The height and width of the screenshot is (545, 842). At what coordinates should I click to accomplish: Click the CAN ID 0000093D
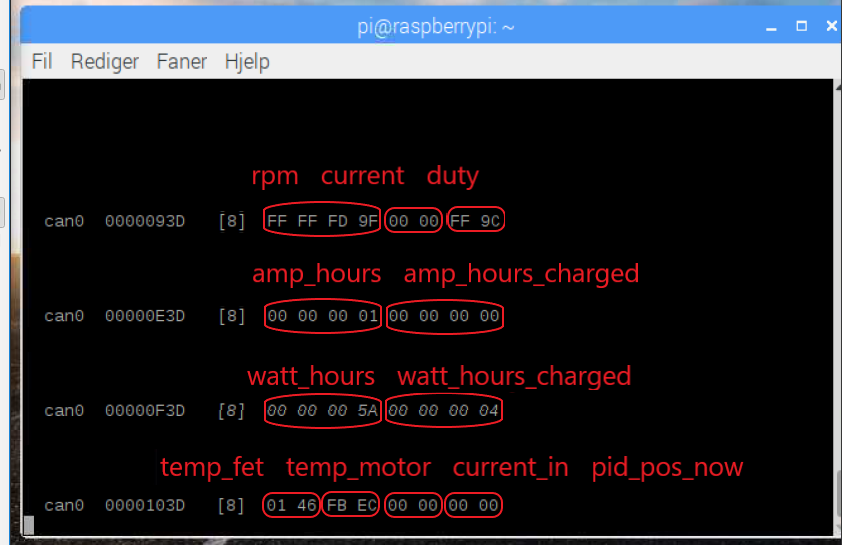click(145, 221)
